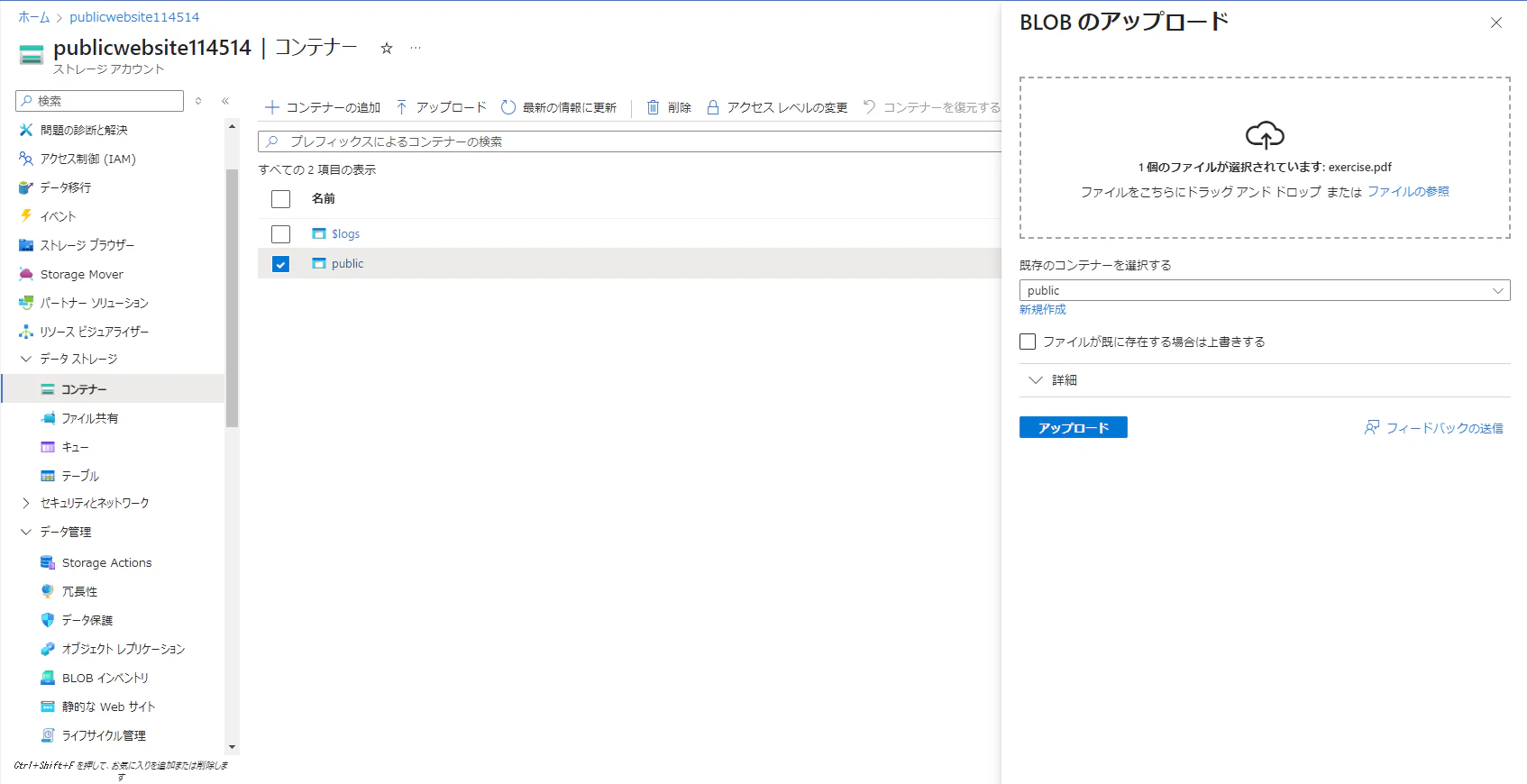Click the cloud upload icon in drop zone
The width and height of the screenshot is (1527, 784).
tap(1265, 135)
